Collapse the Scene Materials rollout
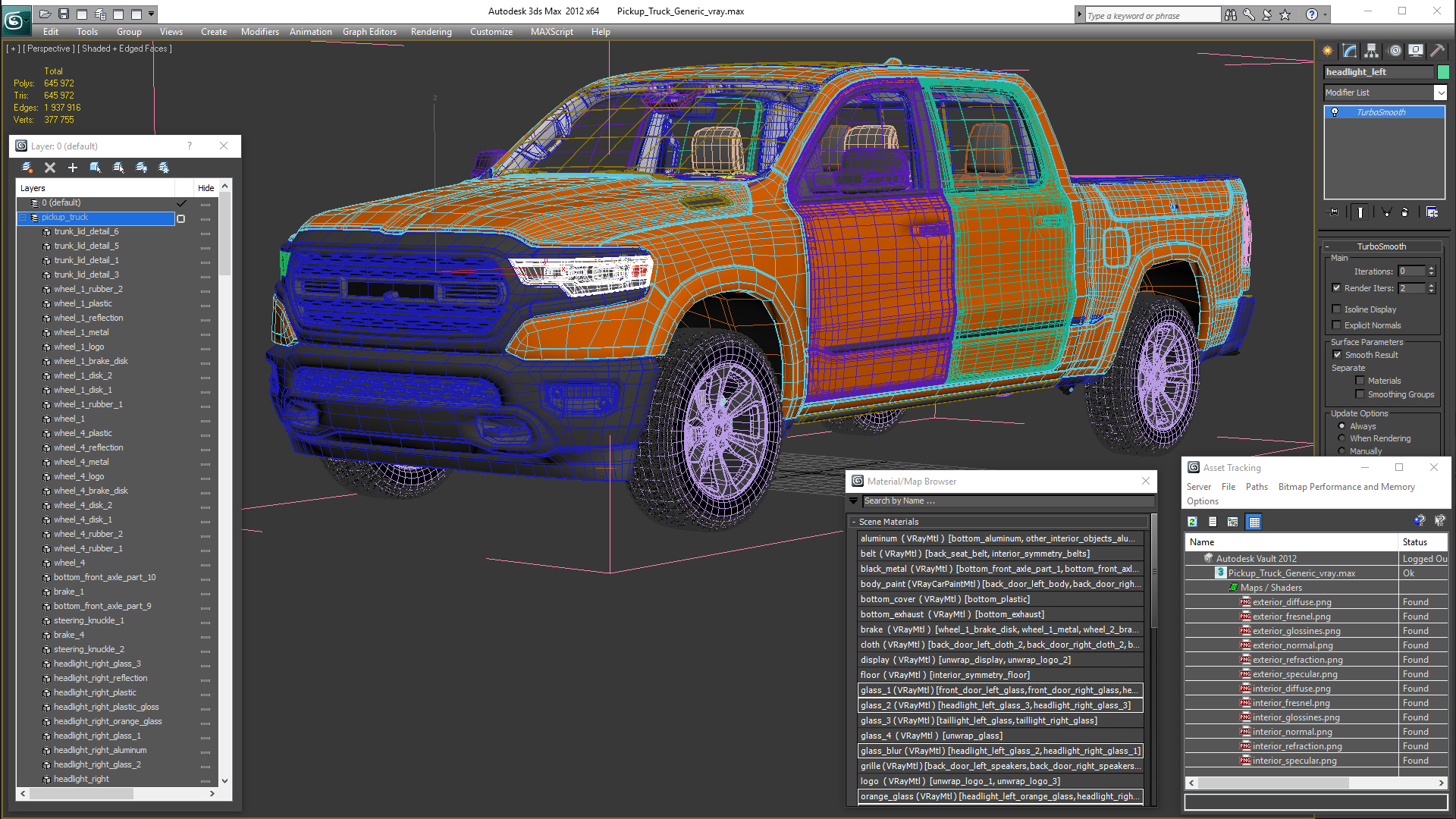This screenshot has width=1456, height=819. click(x=854, y=522)
